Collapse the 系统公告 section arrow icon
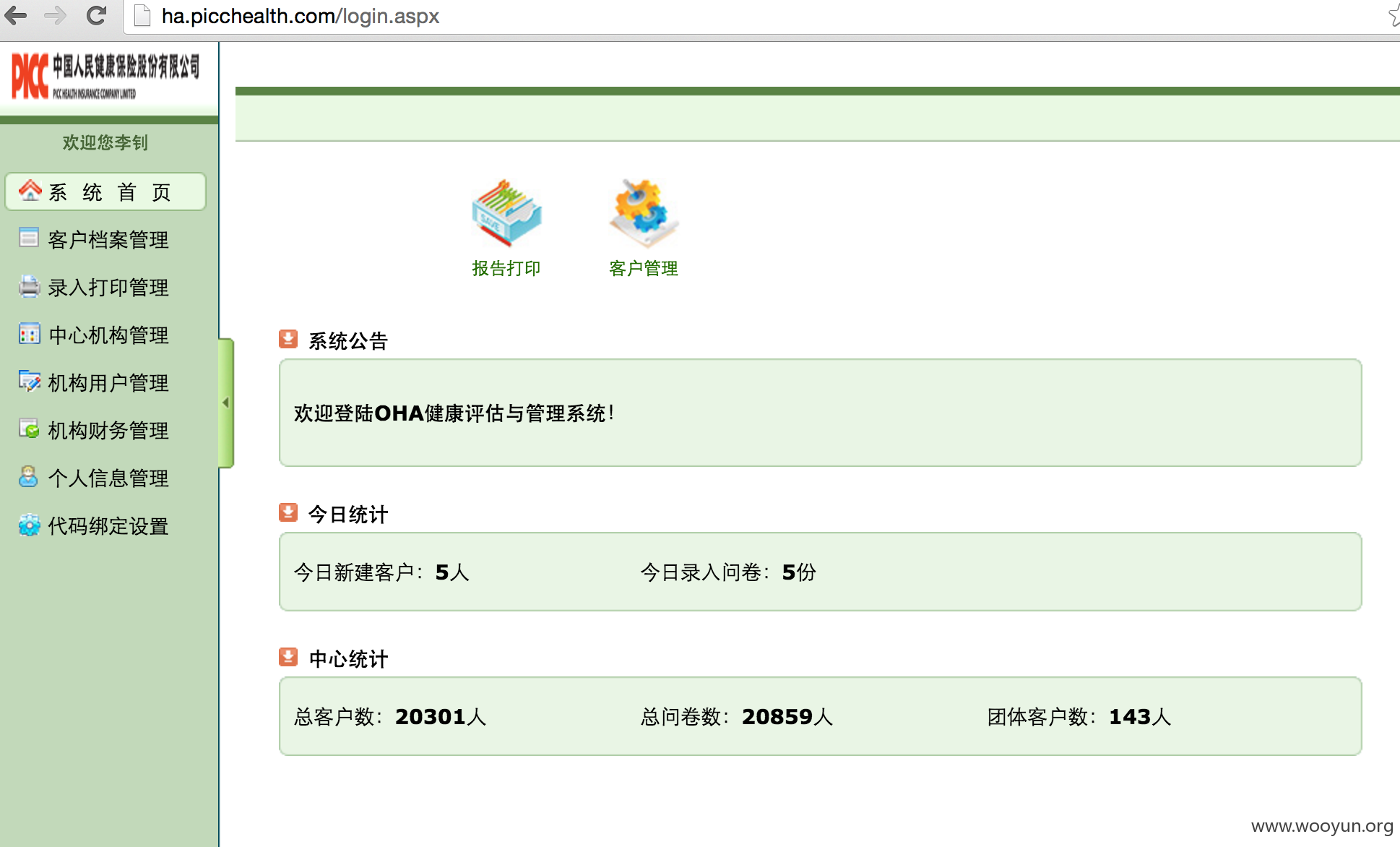The height and width of the screenshot is (847, 1400). [288, 339]
